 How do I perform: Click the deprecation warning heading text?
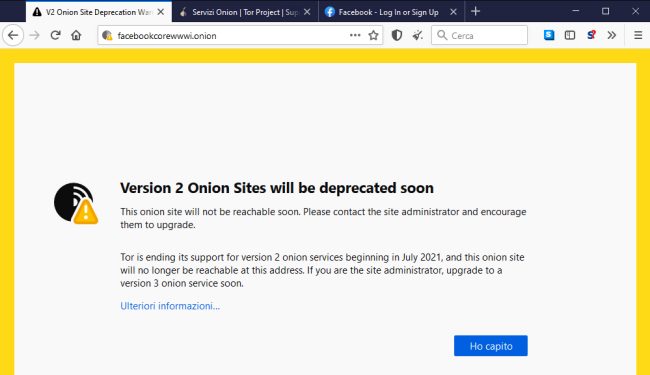pyautogui.click(x=277, y=188)
